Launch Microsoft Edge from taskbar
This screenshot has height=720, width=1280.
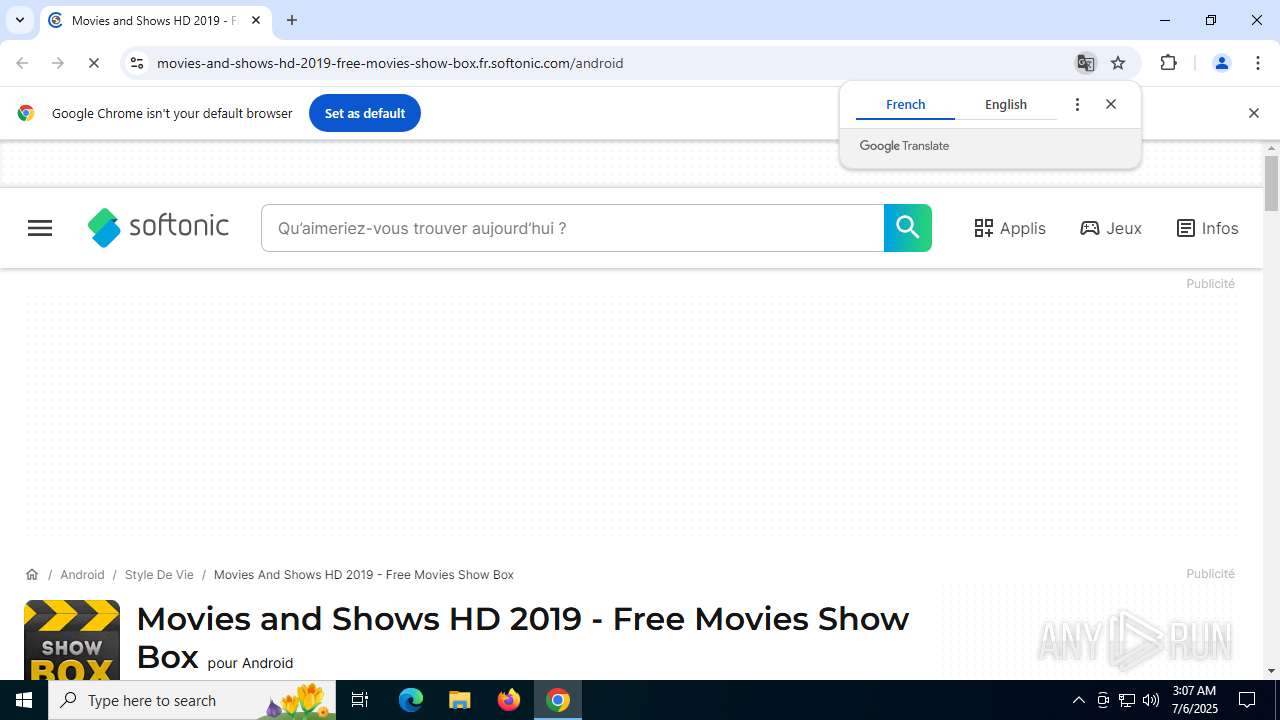(411, 700)
